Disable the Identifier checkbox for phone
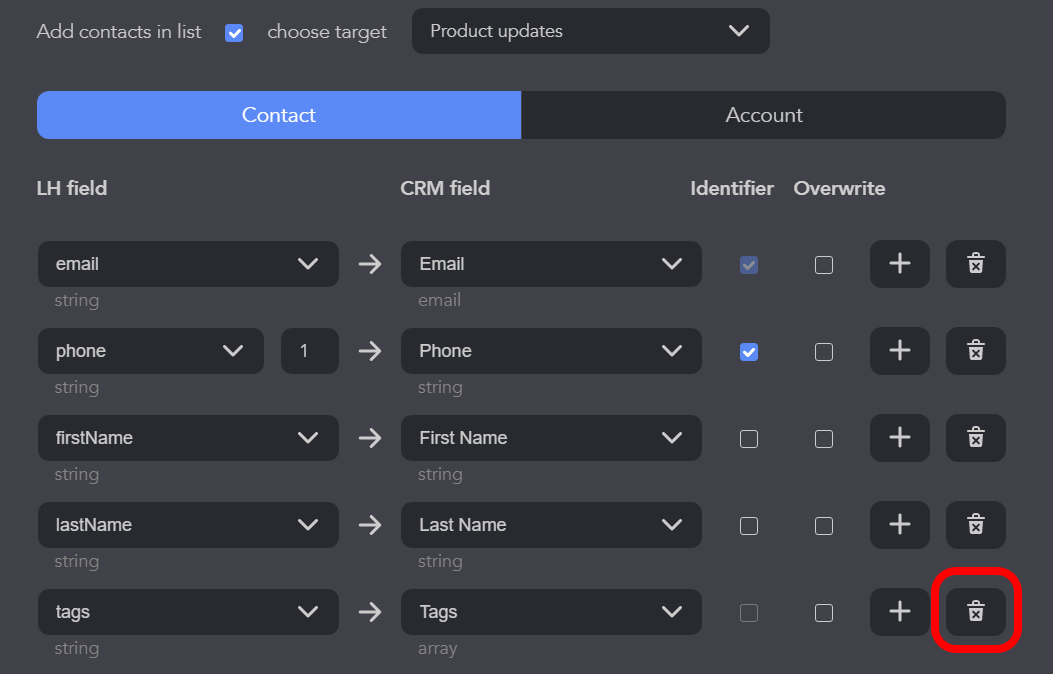The image size is (1053, 674). point(748,352)
